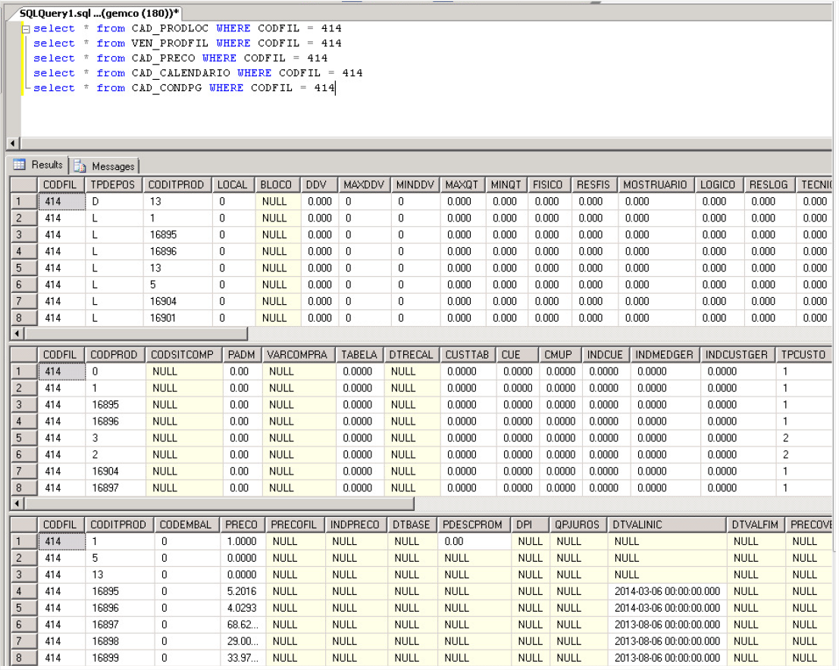Click the first grid's left scroll arrow
This screenshot has width=839, height=670.
point(17,334)
